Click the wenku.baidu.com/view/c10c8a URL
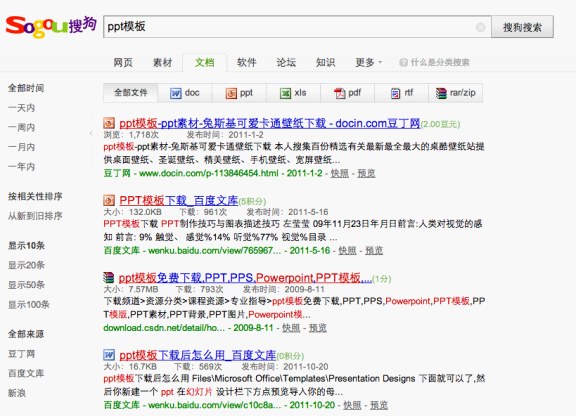This screenshot has height=417, width=577. point(215,405)
